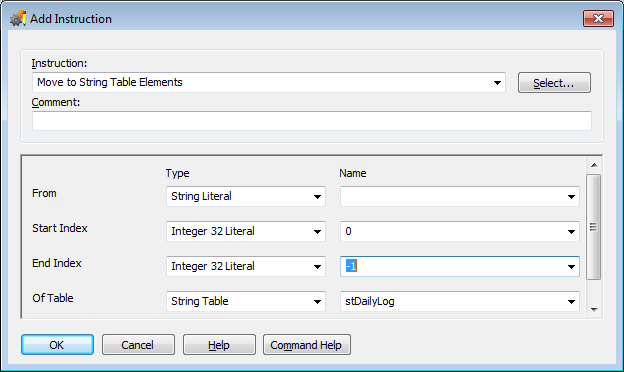The height and width of the screenshot is (372, 624).
Task: Open the Start Index Name dropdown arrow
Action: click(x=571, y=232)
